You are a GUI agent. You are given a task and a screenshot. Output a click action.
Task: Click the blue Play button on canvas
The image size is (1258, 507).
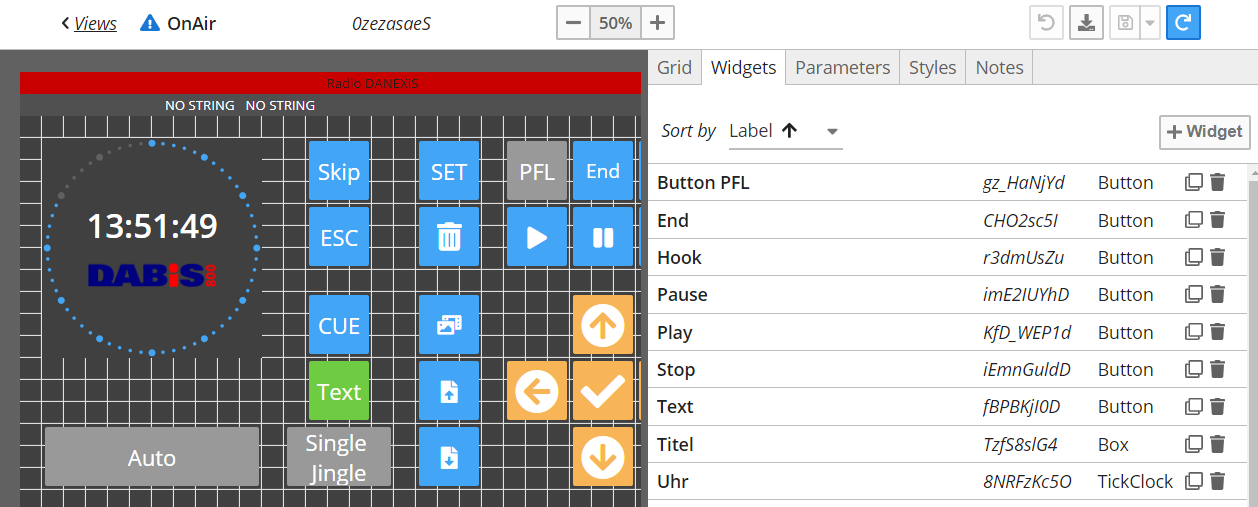pyautogui.click(x=537, y=237)
